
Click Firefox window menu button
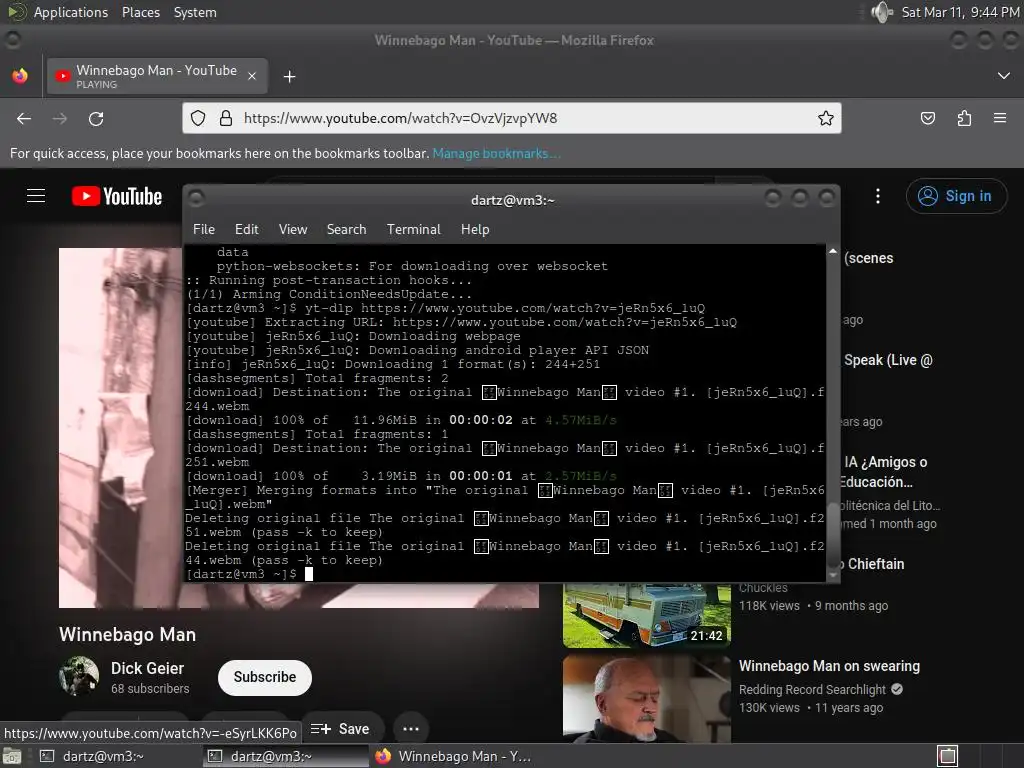(13, 40)
